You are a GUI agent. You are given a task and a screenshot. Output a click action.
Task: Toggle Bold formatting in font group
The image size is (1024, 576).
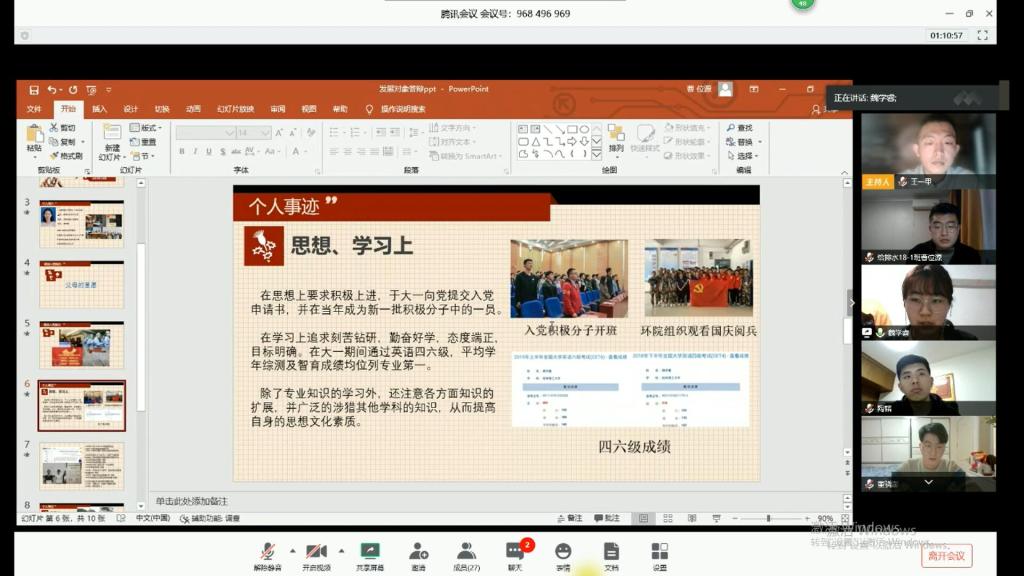tap(182, 152)
